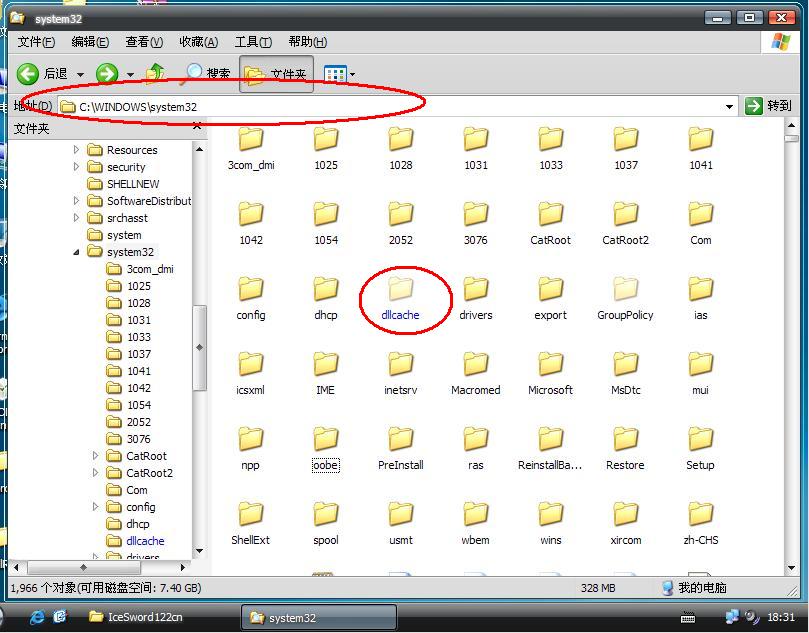Click the system32 taskbar button
The image size is (809, 633).
319,617
